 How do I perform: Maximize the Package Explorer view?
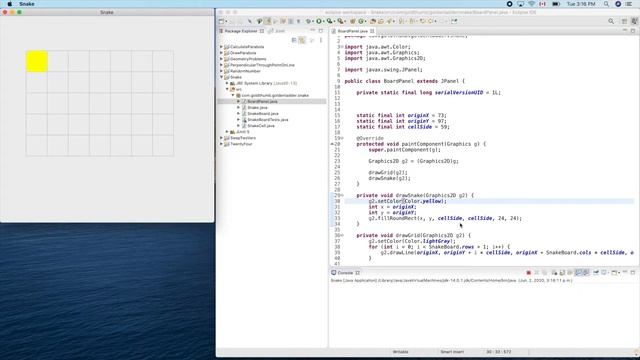(321, 31)
